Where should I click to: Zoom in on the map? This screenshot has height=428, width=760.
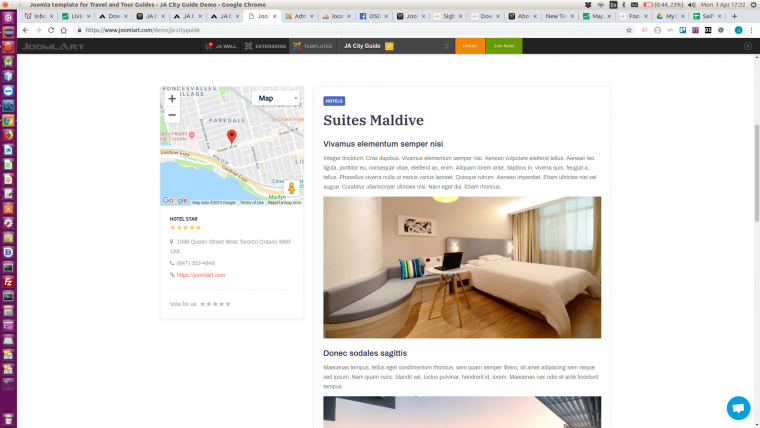coord(172,98)
